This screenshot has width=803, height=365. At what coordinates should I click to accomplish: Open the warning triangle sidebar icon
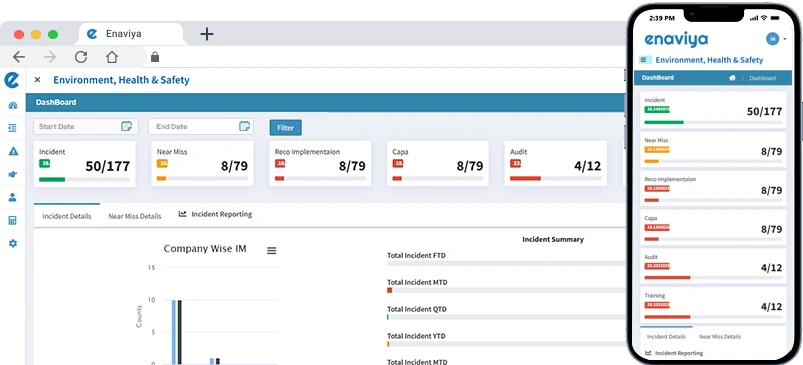pyautogui.click(x=13, y=151)
